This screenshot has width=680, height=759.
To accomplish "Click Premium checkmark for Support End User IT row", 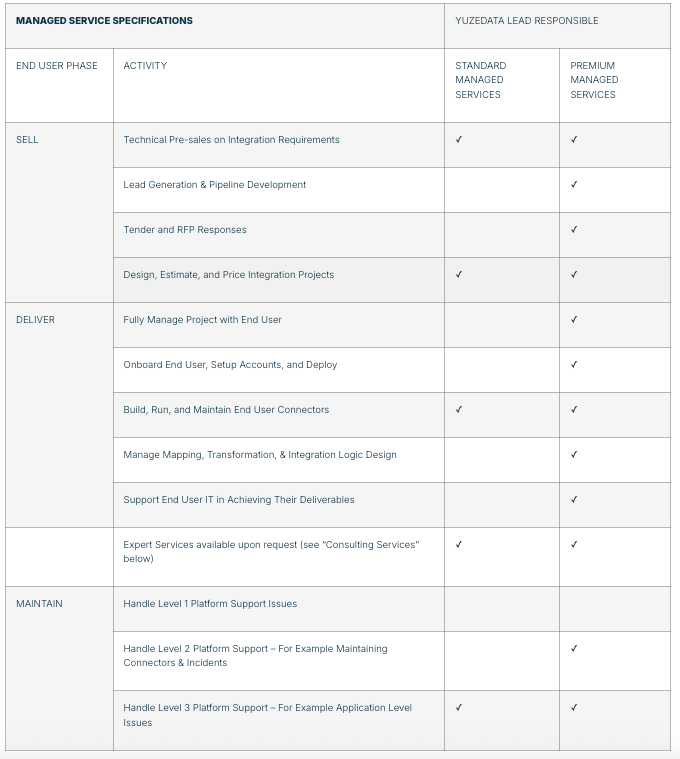I will (x=574, y=500).
